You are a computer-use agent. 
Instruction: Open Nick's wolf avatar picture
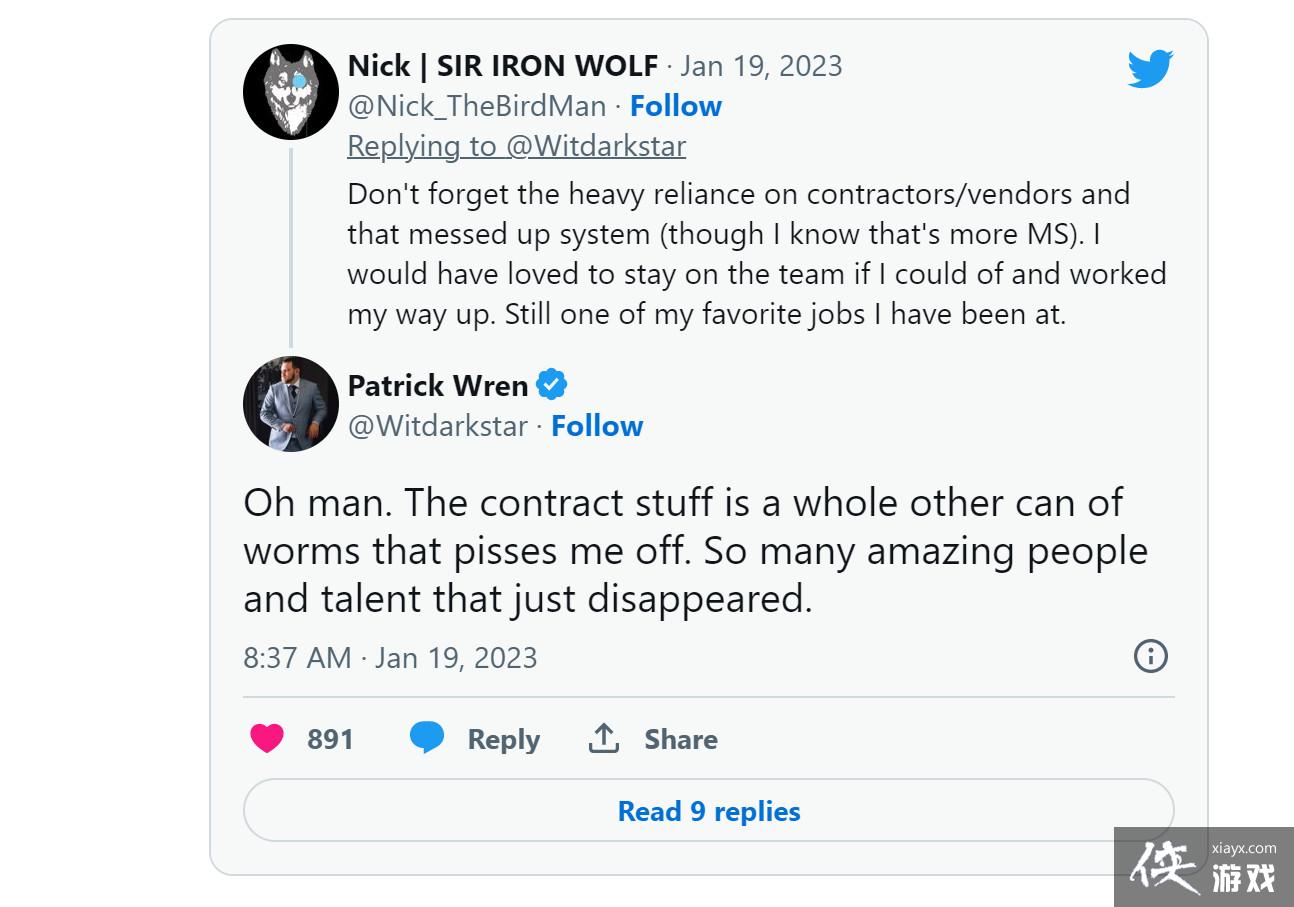coord(291,92)
